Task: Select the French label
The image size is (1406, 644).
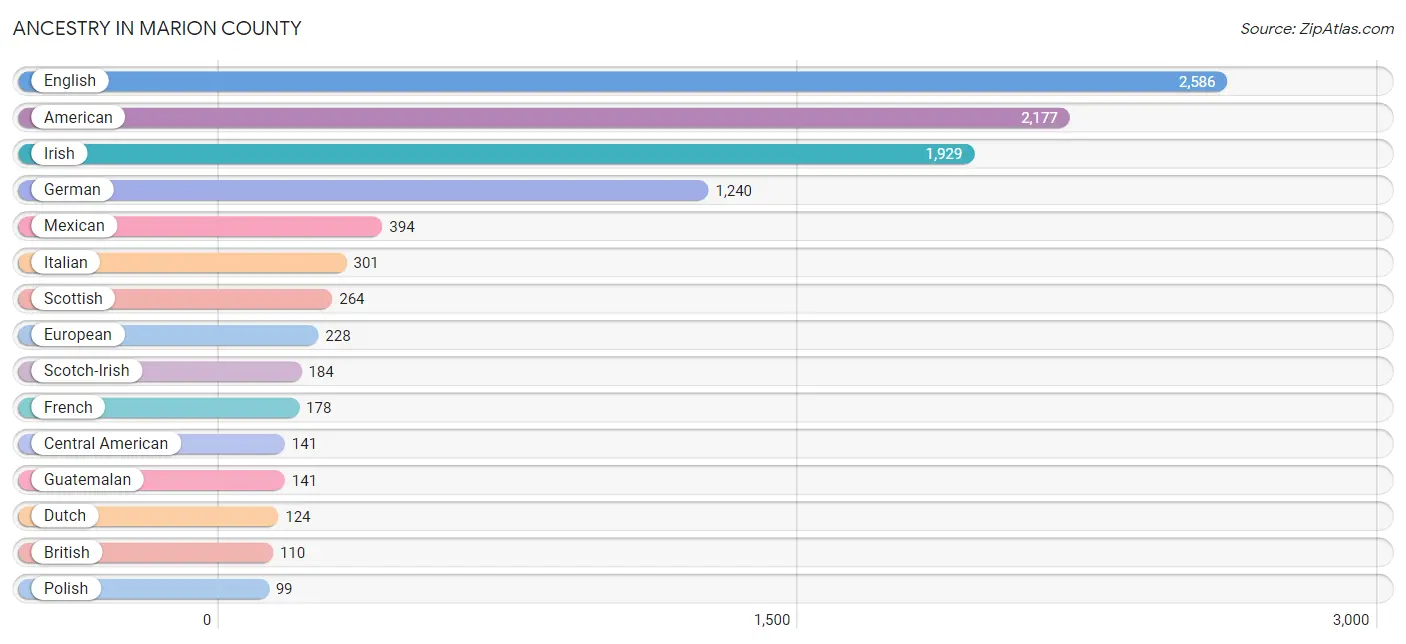Action: pyautogui.click(x=68, y=407)
